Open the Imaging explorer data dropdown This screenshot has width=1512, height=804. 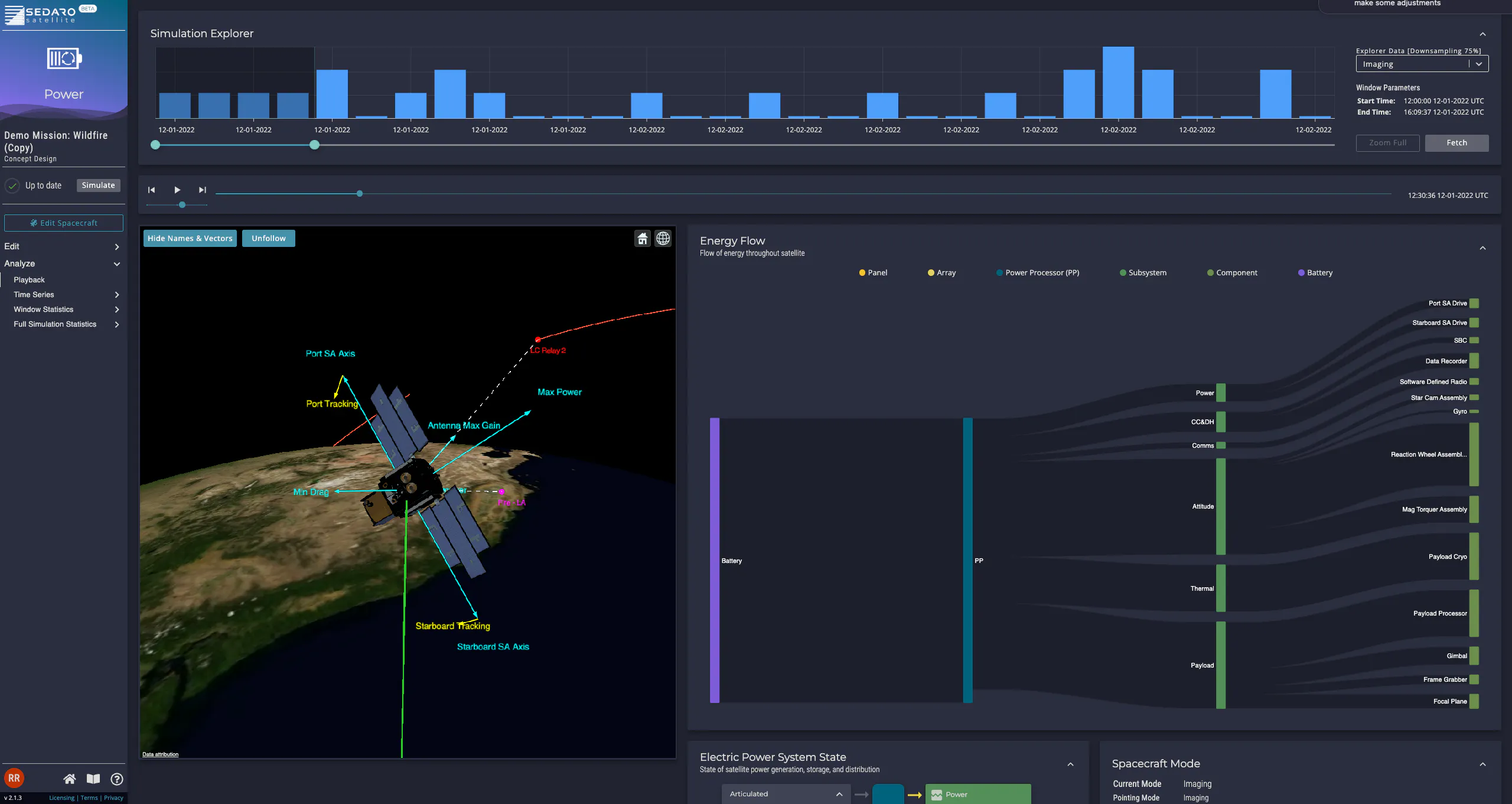coord(1422,64)
